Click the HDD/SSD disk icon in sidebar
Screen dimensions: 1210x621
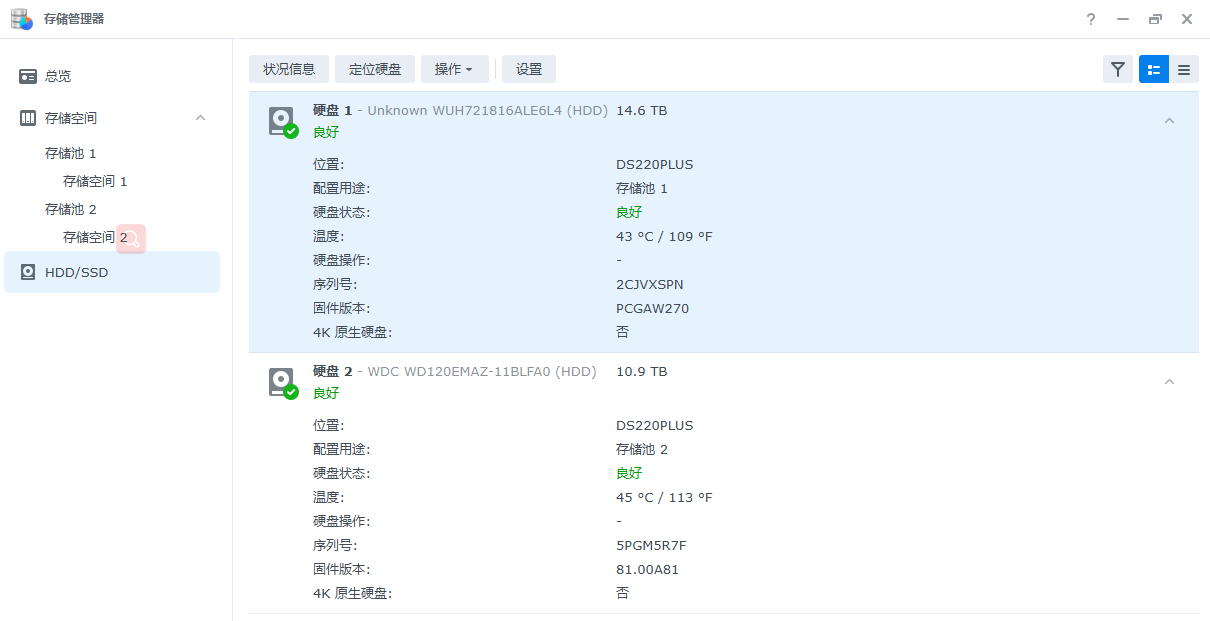[28, 272]
